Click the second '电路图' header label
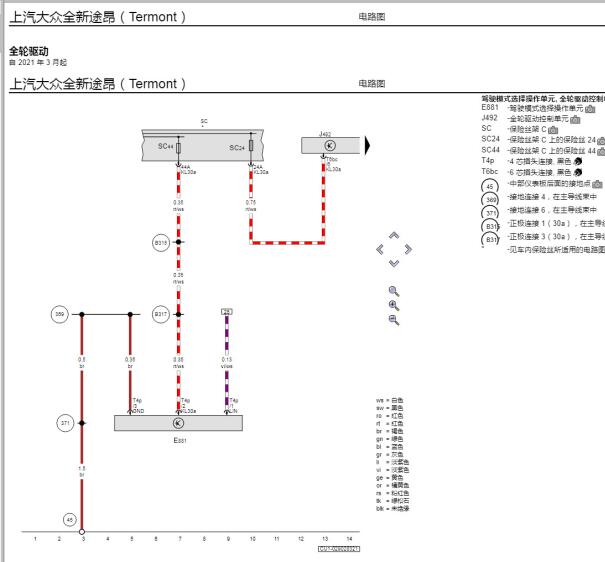 pos(372,84)
